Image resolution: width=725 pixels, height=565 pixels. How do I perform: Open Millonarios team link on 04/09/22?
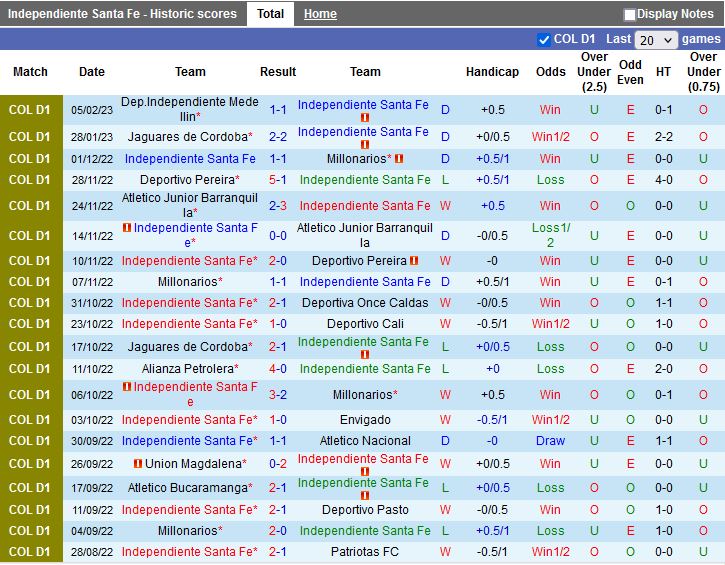[190, 530]
